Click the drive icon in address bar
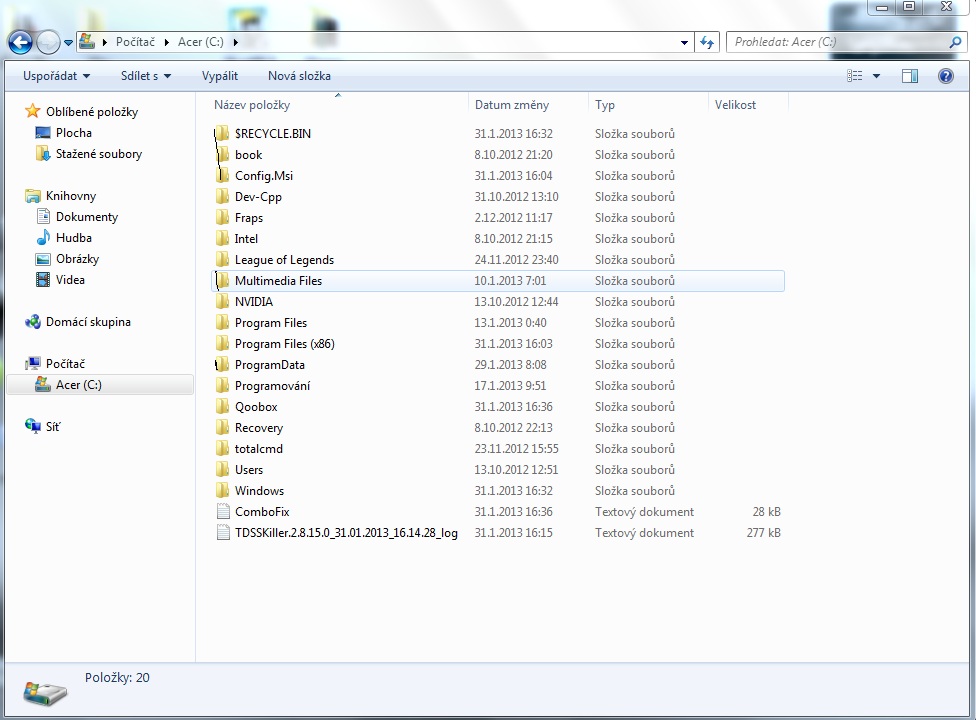 click(87, 42)
